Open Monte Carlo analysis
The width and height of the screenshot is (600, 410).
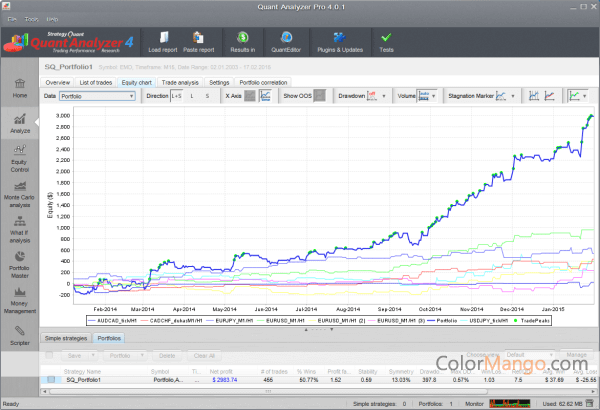[20, 194]
